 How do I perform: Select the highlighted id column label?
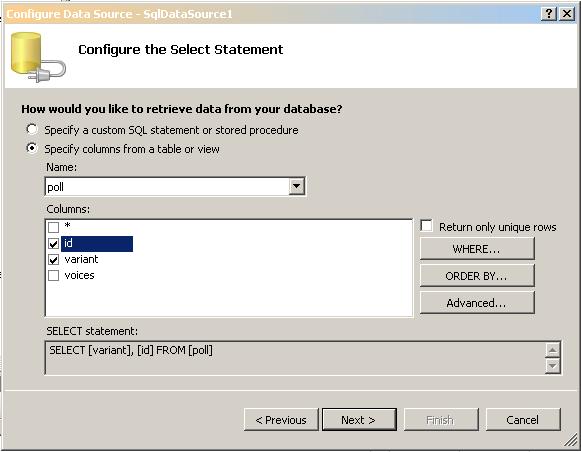97,243
